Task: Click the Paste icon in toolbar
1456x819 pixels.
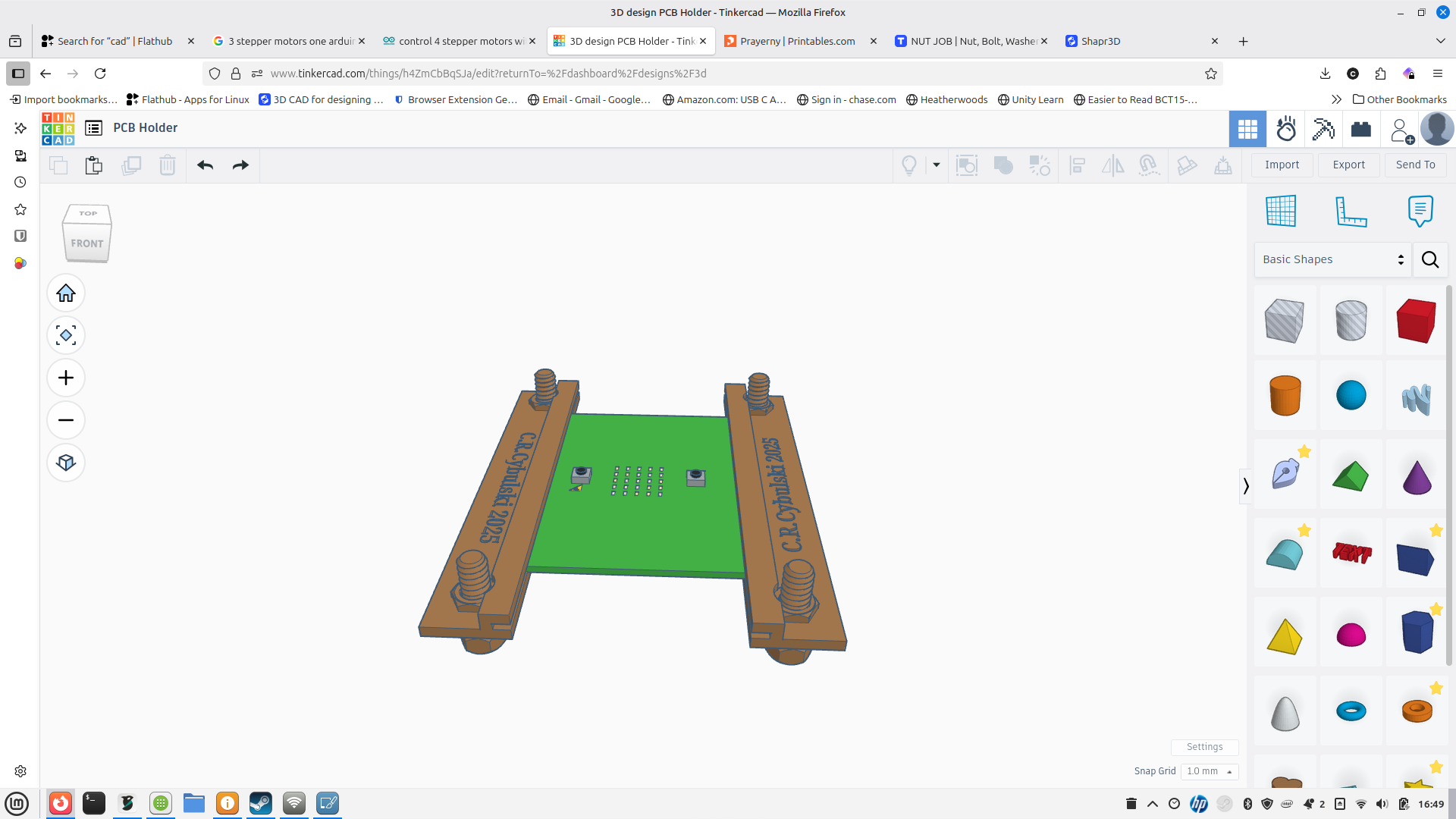Action: click(x=94, y=165)
